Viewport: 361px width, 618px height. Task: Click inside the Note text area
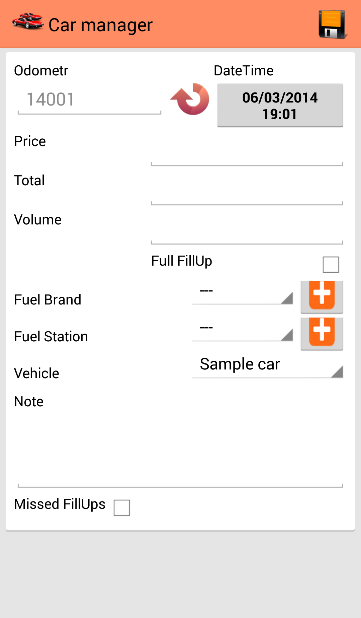[180, 449]
